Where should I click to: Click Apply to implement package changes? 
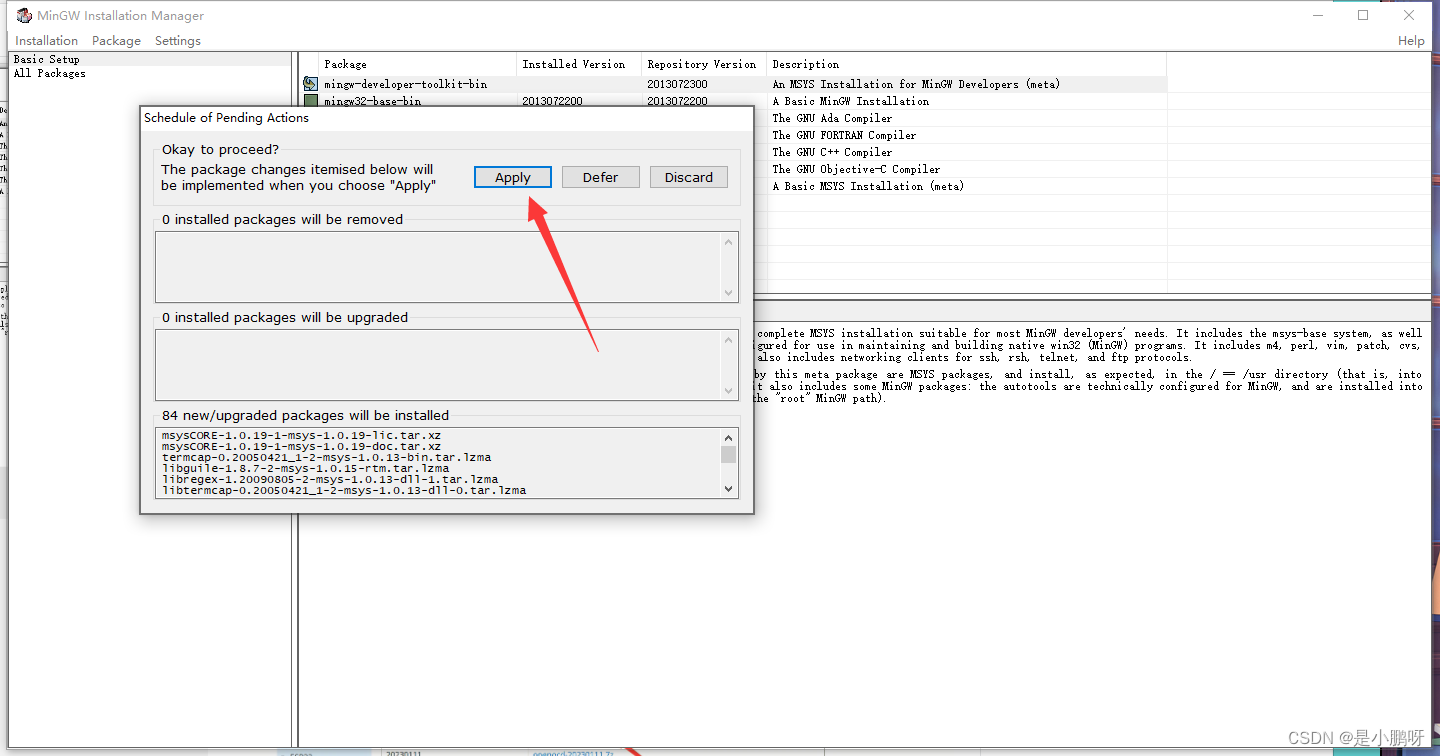pyautogui.click(x=513, y=177)
